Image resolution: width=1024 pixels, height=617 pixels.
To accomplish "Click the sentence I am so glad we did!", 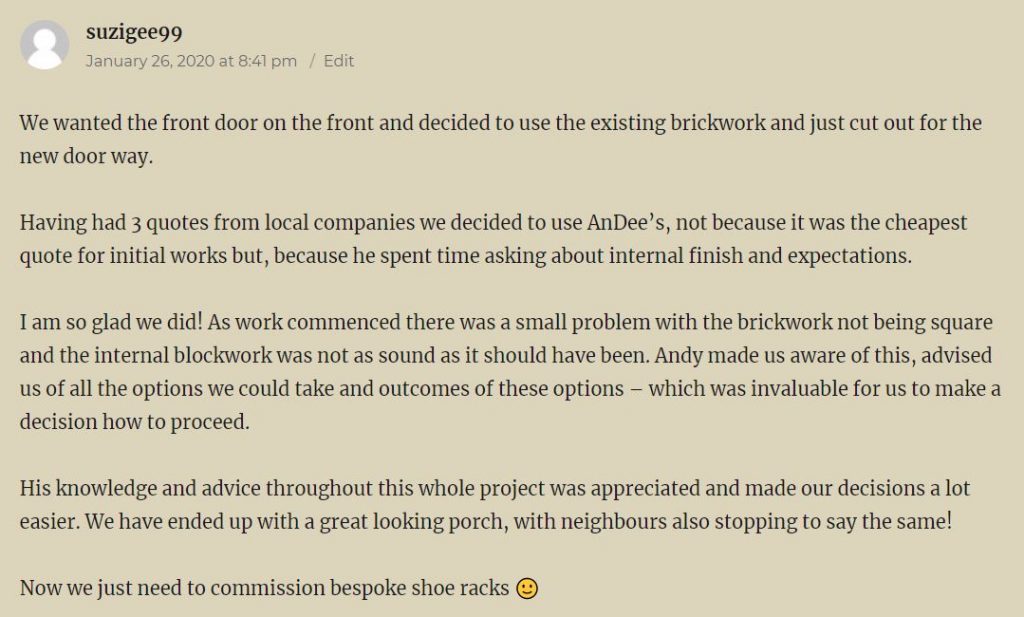I will [111, 323].
